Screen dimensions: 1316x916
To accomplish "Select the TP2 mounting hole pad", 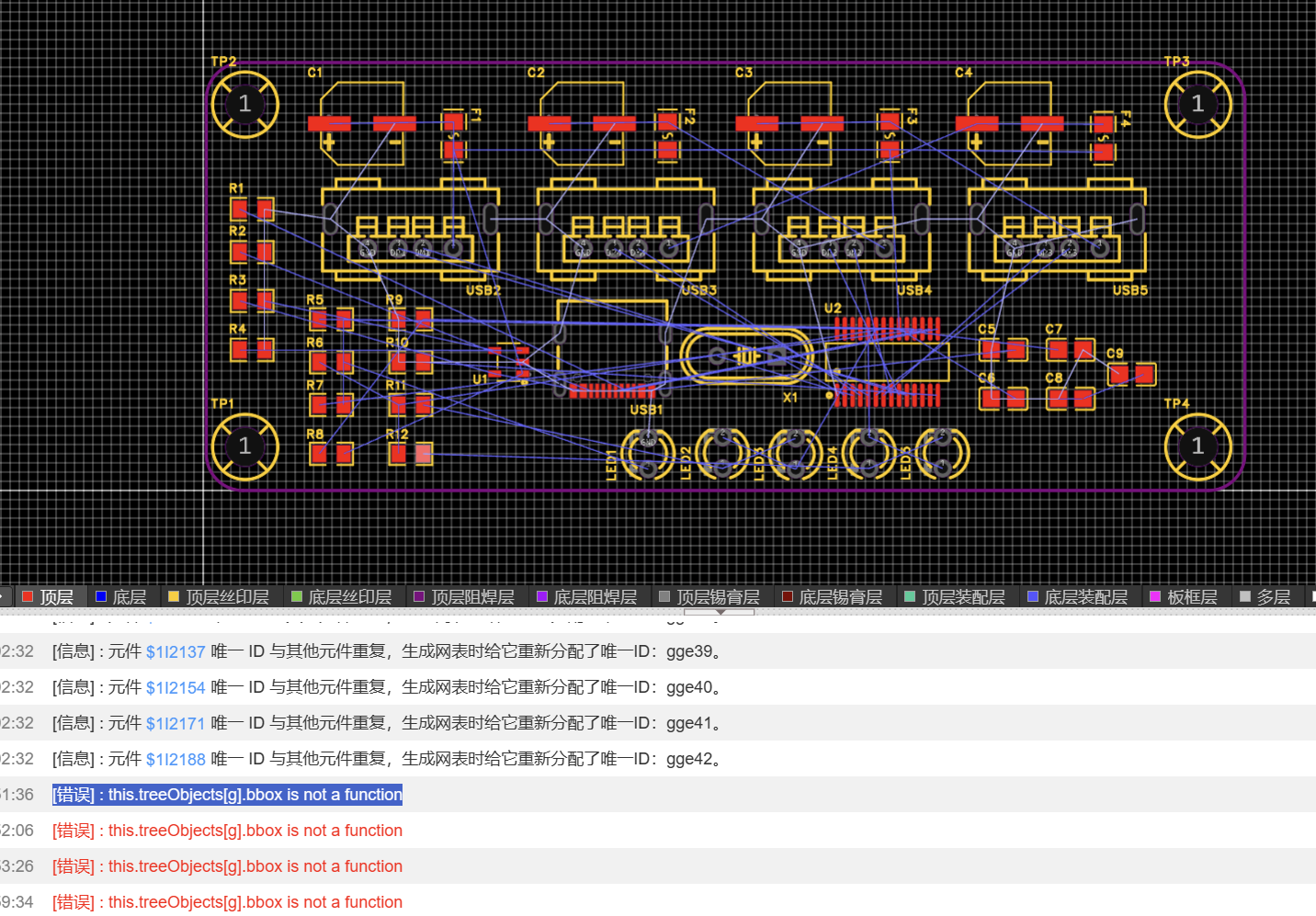I will (x=244, y=104).
